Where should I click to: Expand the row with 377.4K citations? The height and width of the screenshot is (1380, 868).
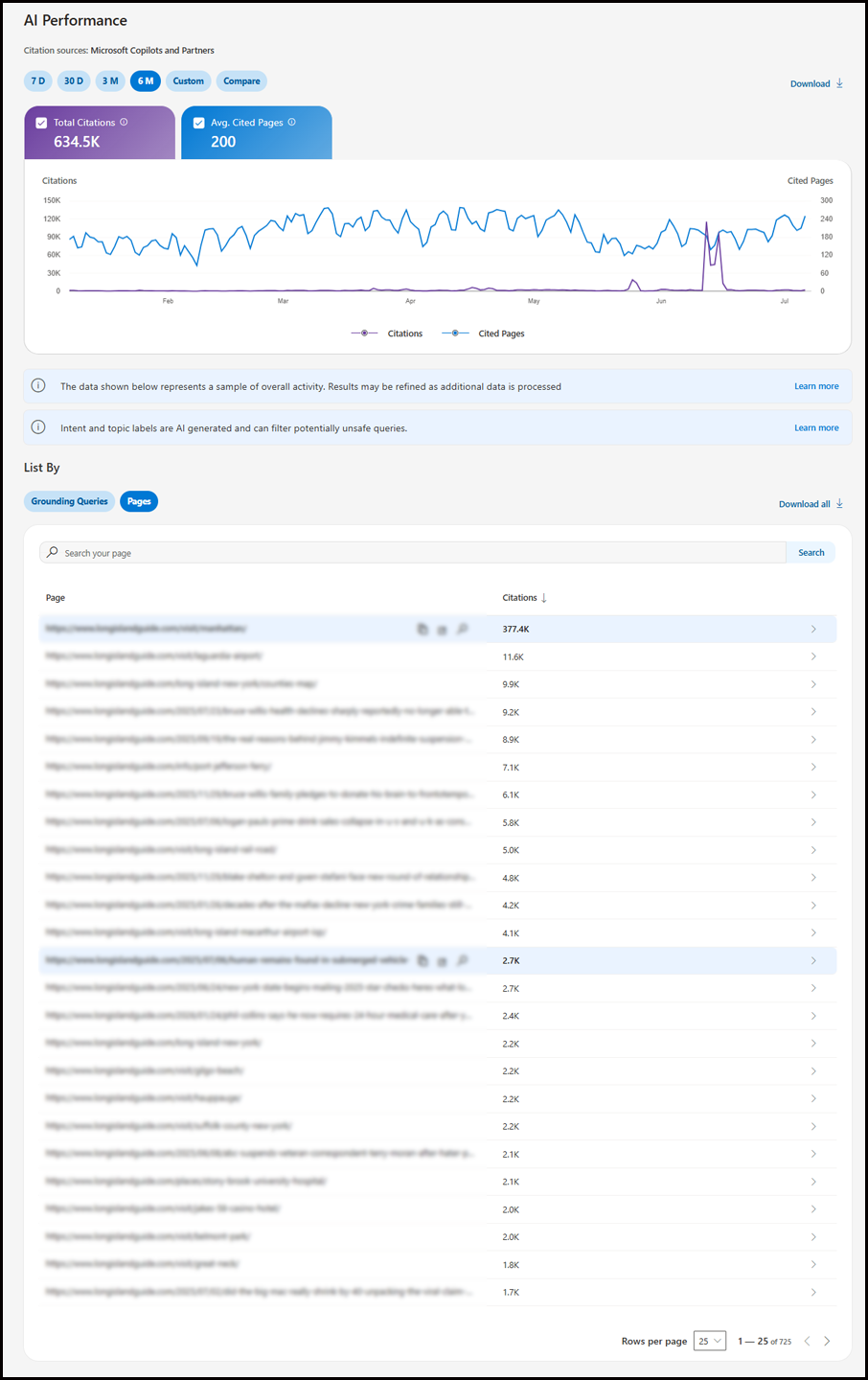(813, 630)
